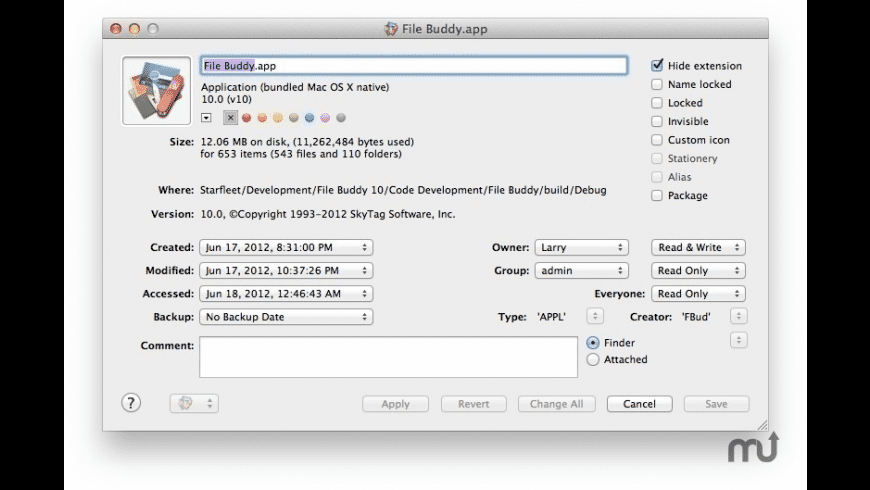Change Everyone permission Read Only popup
The height and width of the screenshot is (490, 870).
[699, 294]
